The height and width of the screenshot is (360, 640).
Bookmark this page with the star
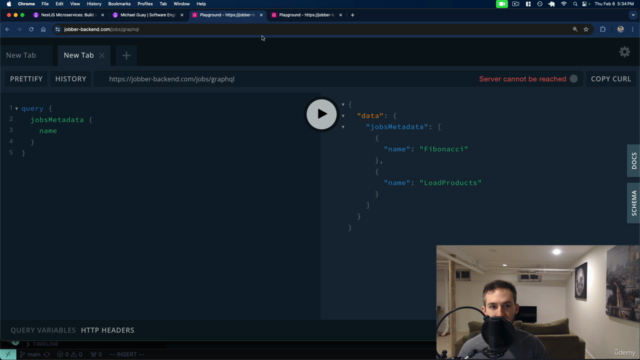click(x=586, y=29)
